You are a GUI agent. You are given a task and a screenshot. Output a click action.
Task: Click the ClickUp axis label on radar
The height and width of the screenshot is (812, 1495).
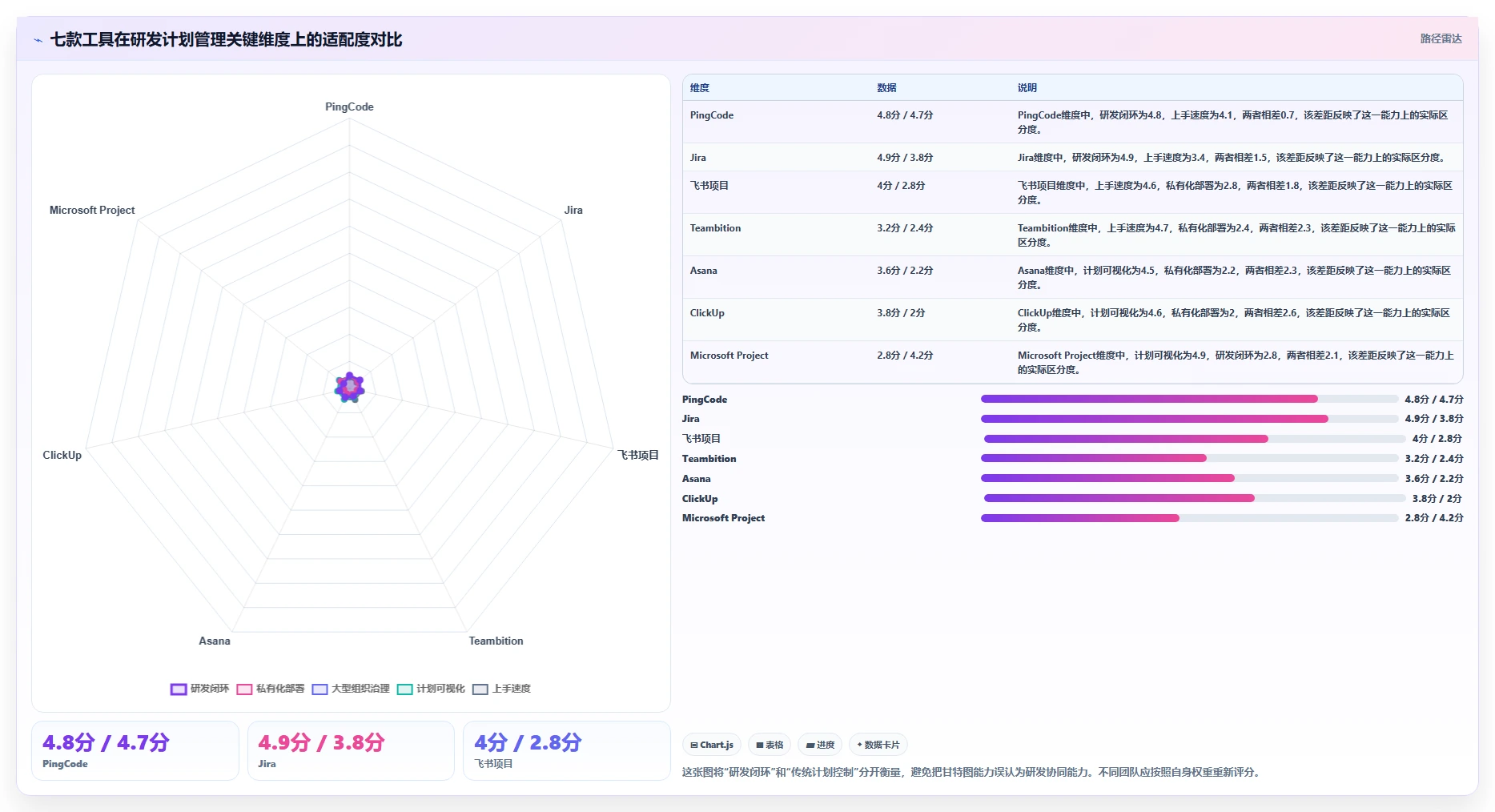point(62,455)
